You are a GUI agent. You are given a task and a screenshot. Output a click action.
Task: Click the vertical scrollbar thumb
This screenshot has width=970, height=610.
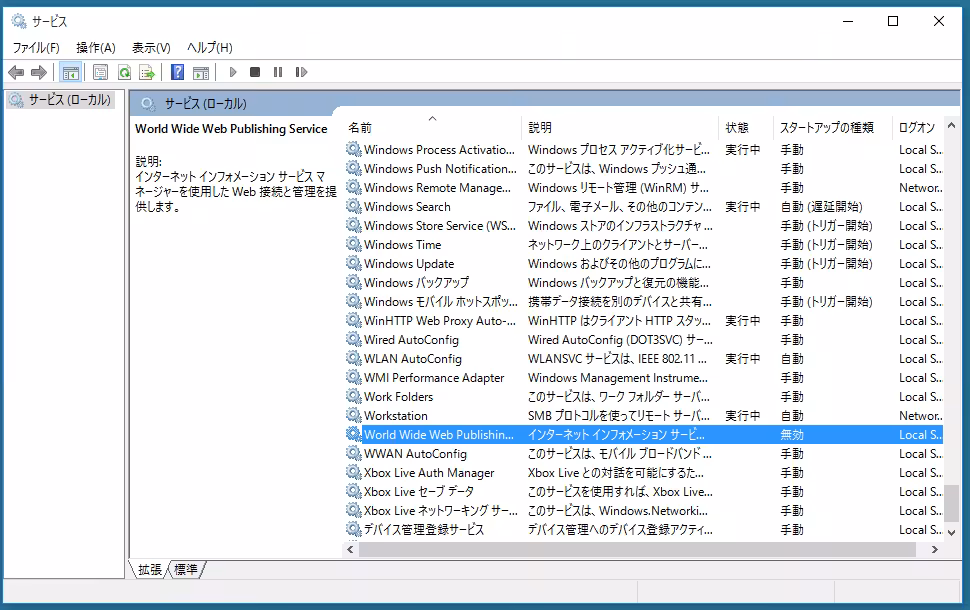(951, 503)
